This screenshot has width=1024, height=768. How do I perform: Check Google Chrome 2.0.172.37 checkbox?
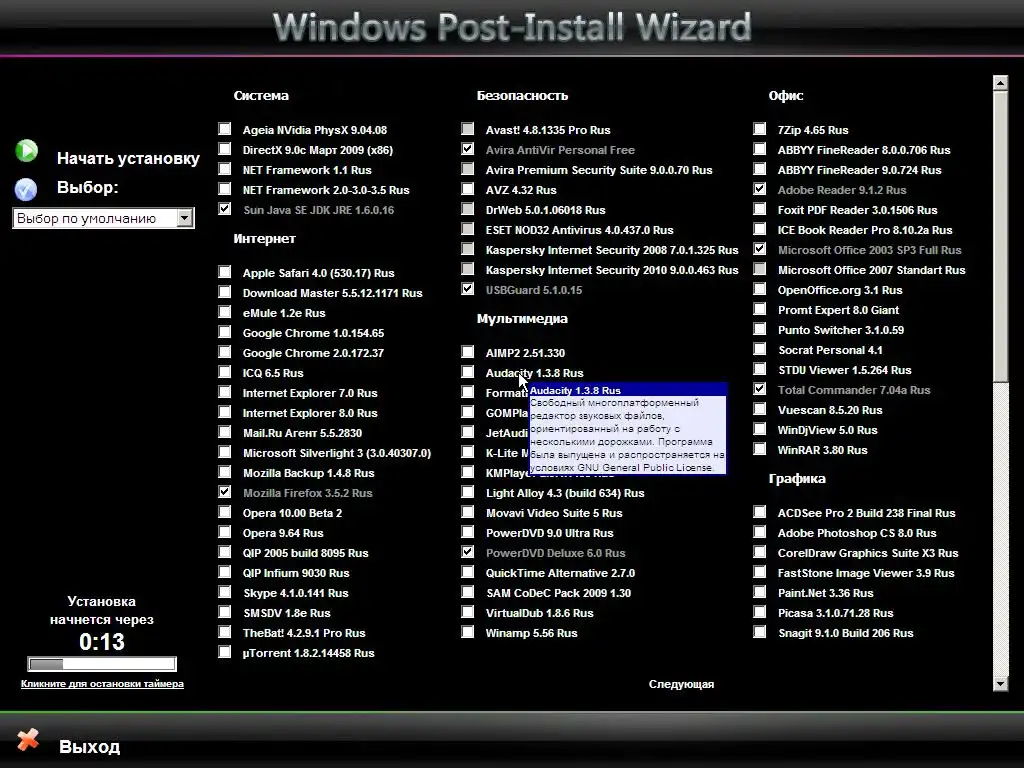225,352
